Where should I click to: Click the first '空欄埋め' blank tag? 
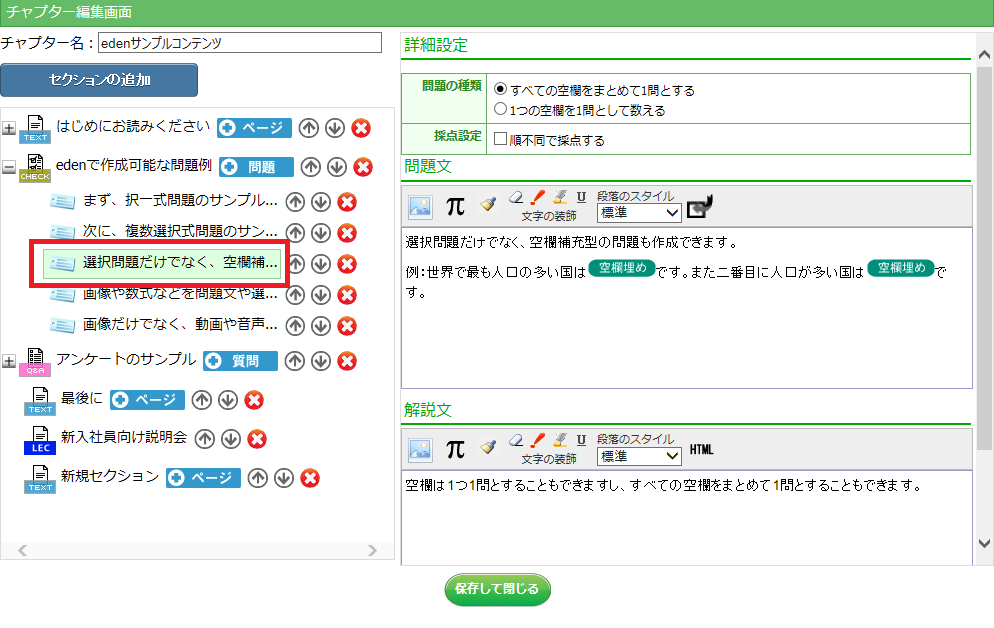[x=622, y=268]
